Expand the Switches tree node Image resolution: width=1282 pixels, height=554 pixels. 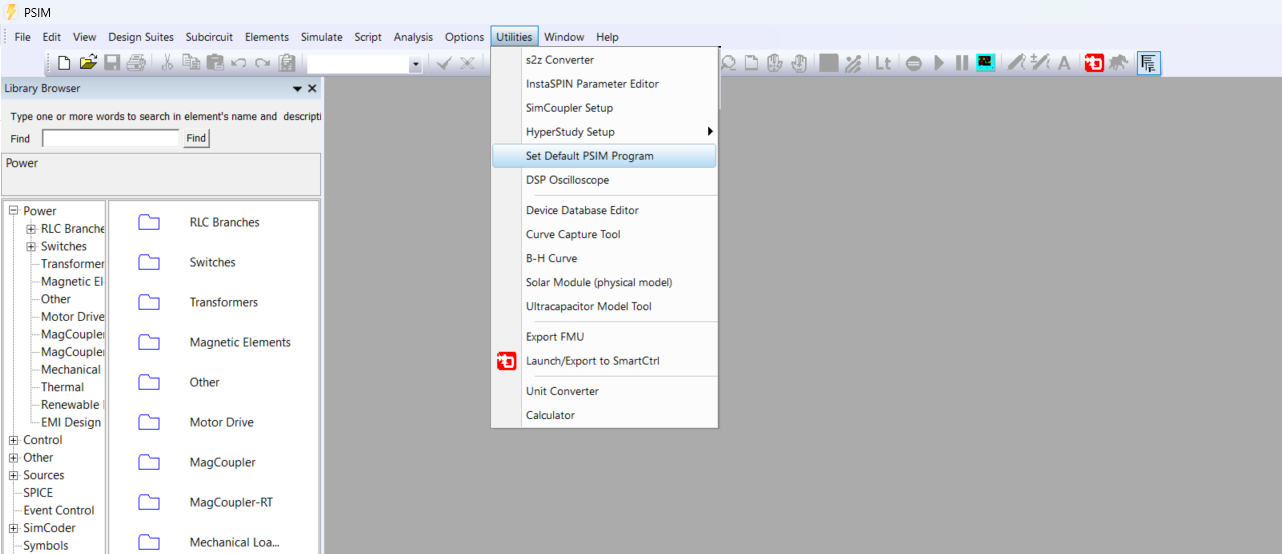tap(31, 246)
